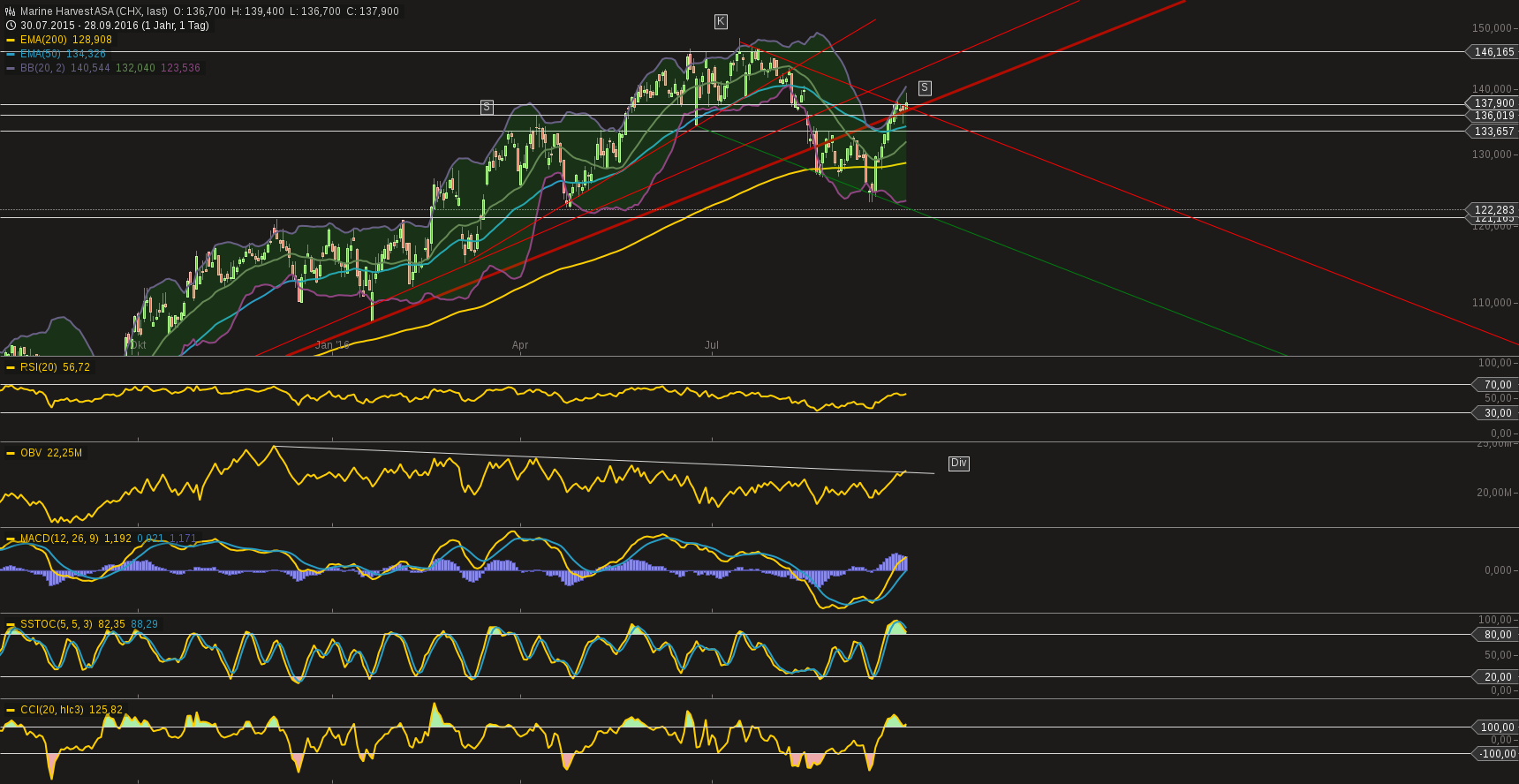
Task: Click the 122,283 price level tag
Action: click(x=1493, y=210)
